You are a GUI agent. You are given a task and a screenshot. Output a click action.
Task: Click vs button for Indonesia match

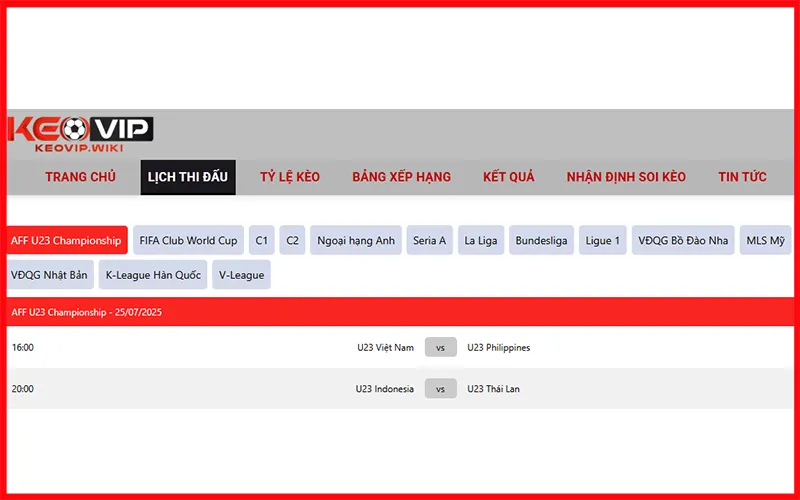pyautogui.click(x=440, y=389)
